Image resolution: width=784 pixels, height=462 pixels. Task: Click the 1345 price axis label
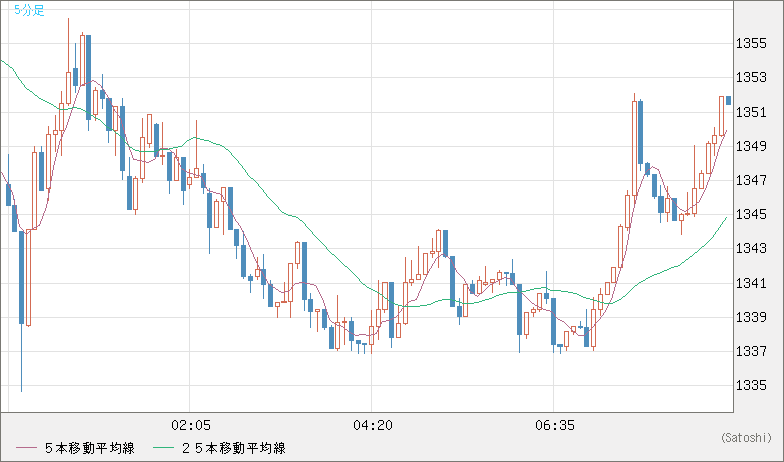point(751,214)
